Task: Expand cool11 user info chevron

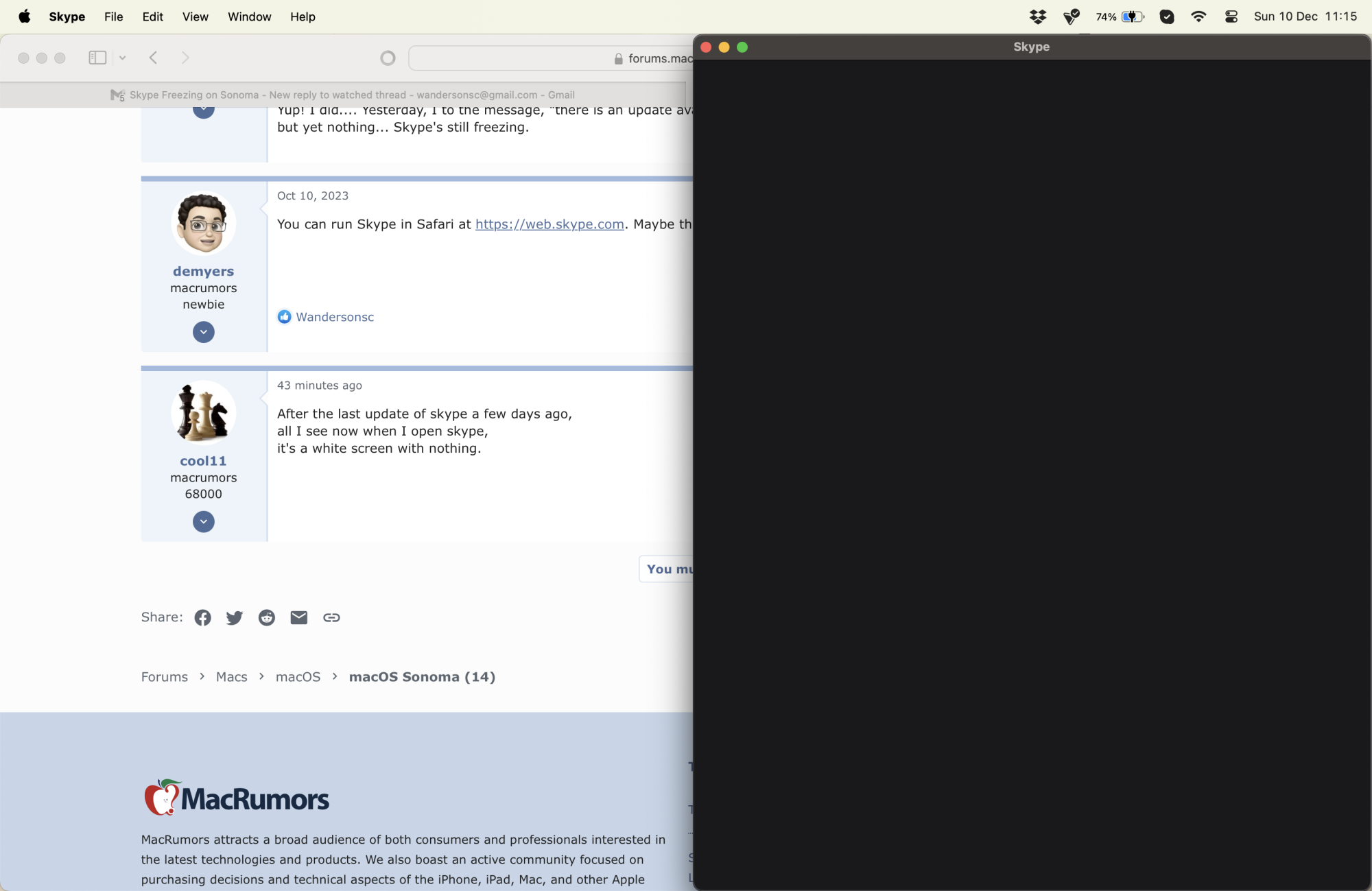Action: (x=203, y=522)
